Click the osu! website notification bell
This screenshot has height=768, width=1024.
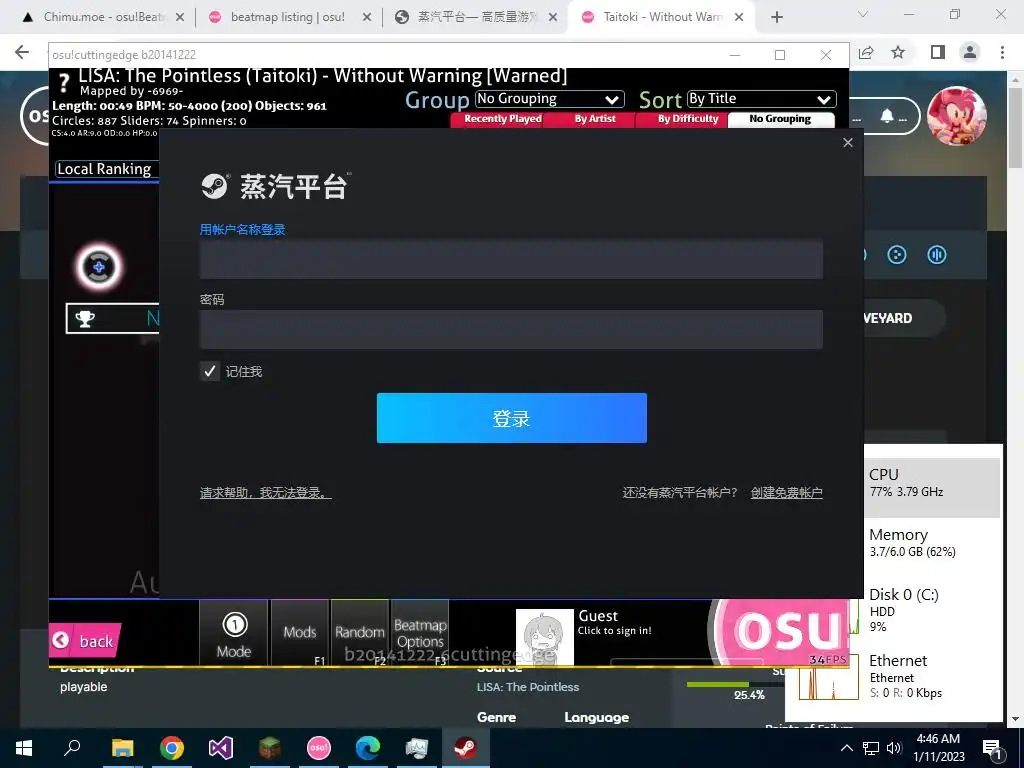pos(887,116)
